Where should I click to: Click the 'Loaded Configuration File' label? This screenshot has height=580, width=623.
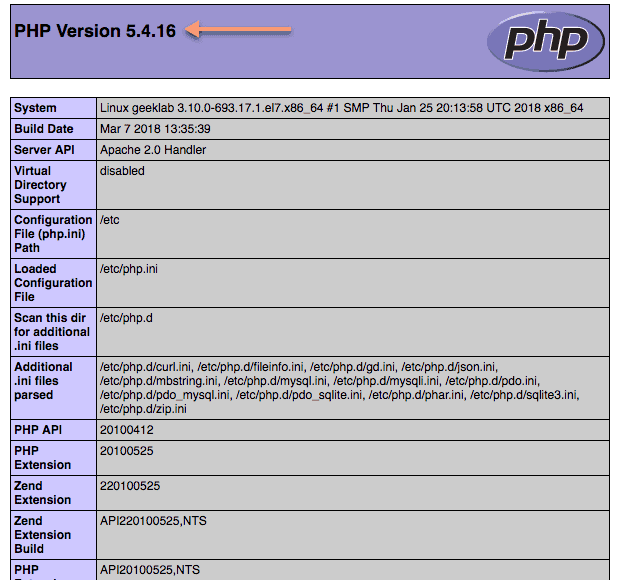click(x=53, y=283)
